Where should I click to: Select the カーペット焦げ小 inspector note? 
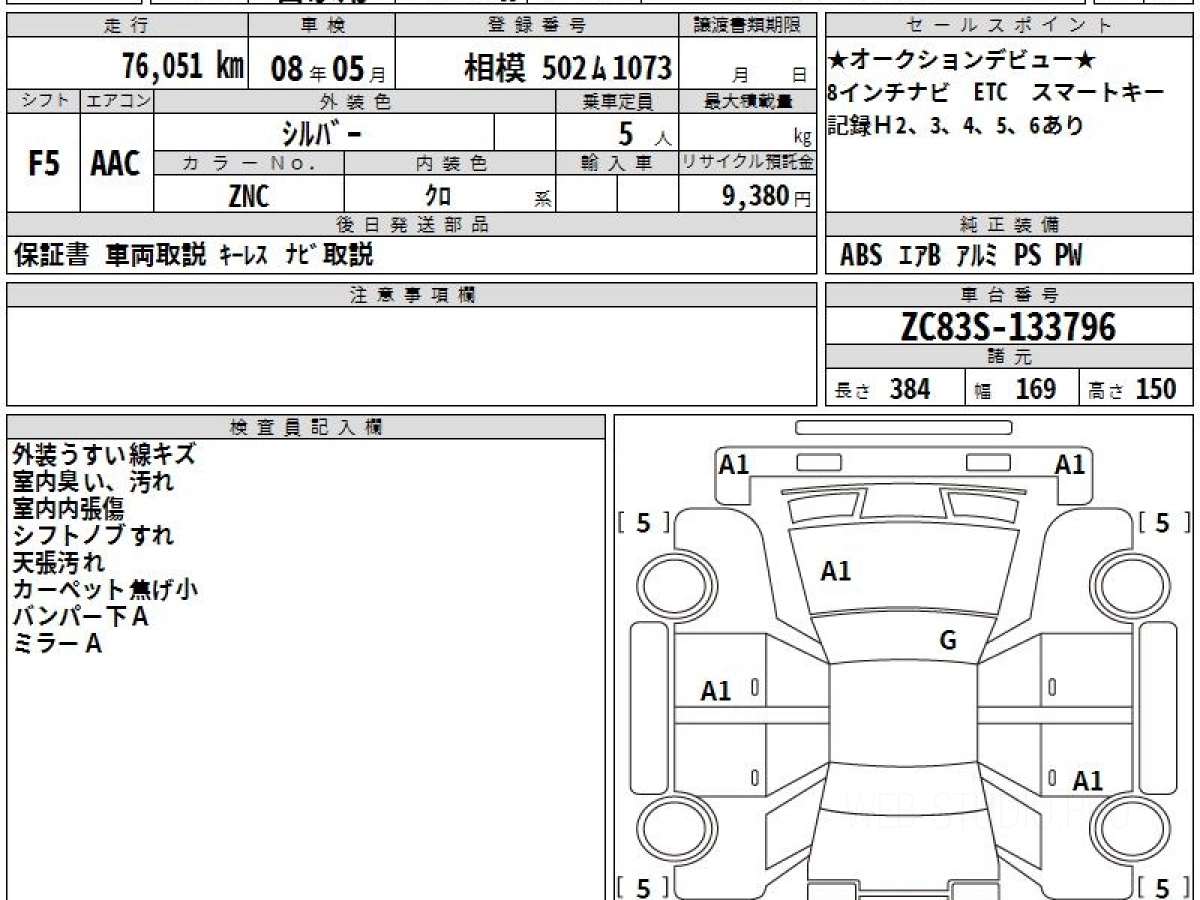(105, 590)
